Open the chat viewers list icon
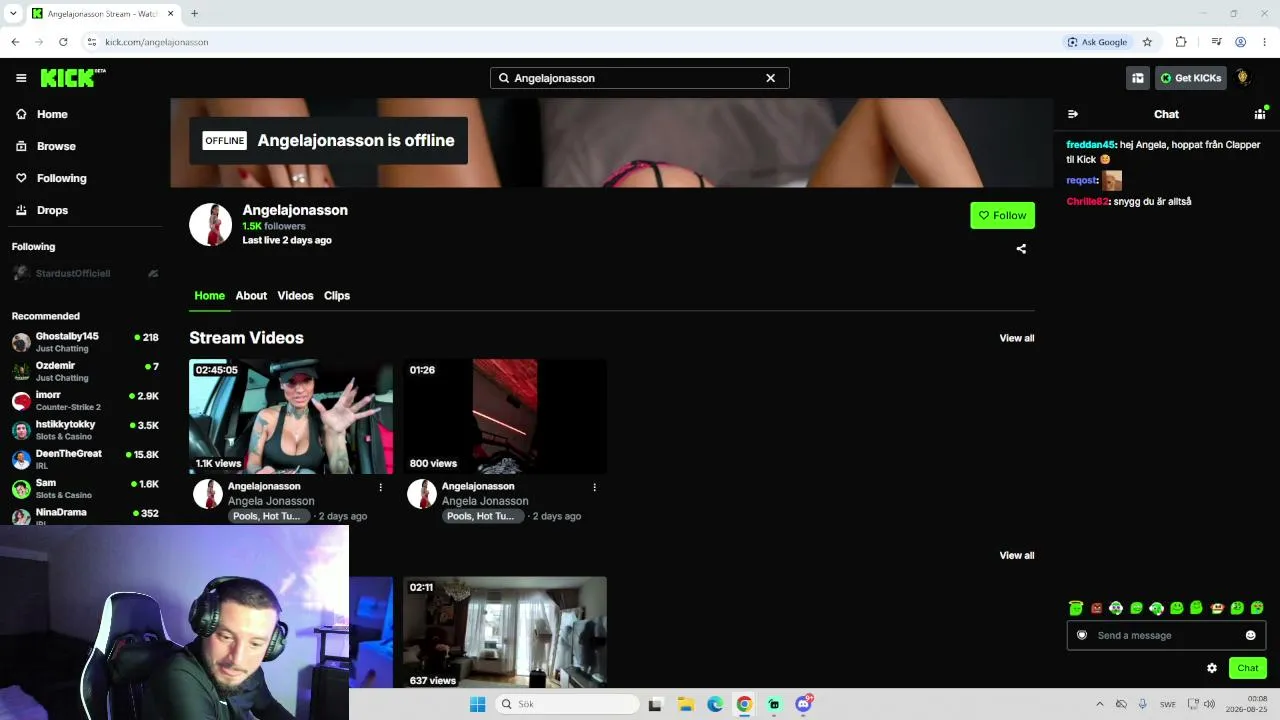The image size is (1280, 720). pyautogui.click(x=1260, y=114)
